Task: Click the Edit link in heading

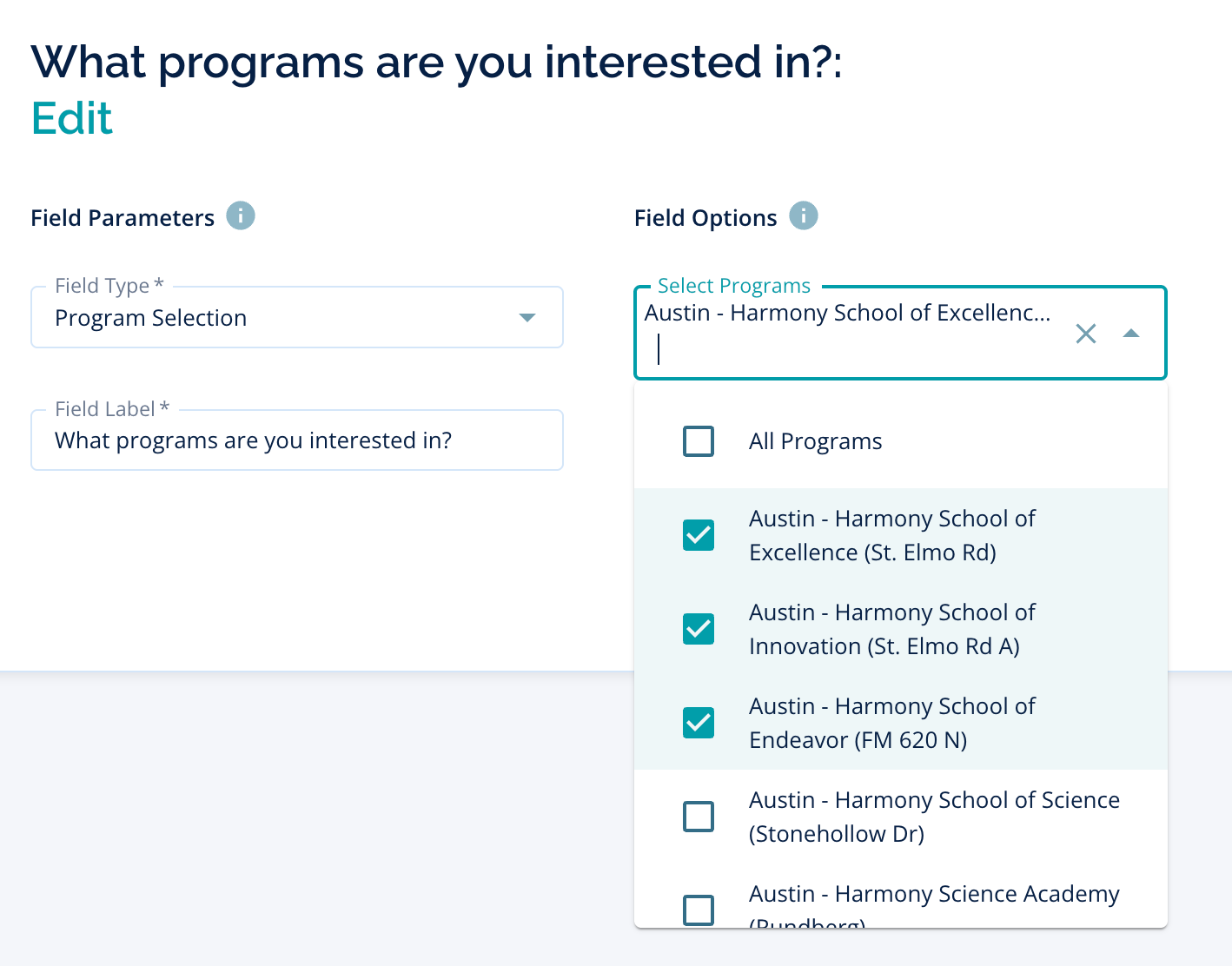Action: 72,118
